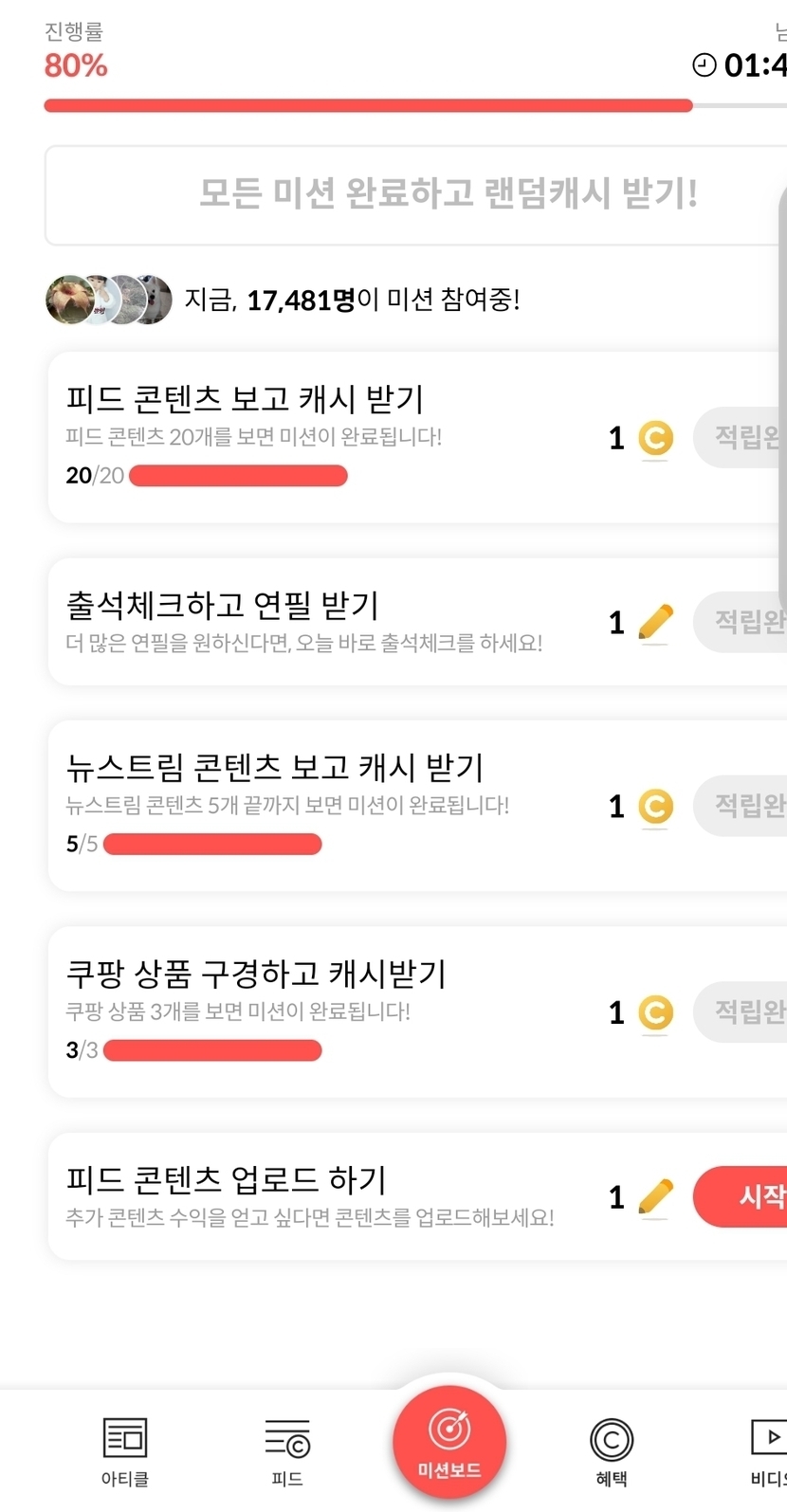Tap pencil icon on 콘텐츠 업로드 mission
787x1512 pixels.
tap(655, 1197)
